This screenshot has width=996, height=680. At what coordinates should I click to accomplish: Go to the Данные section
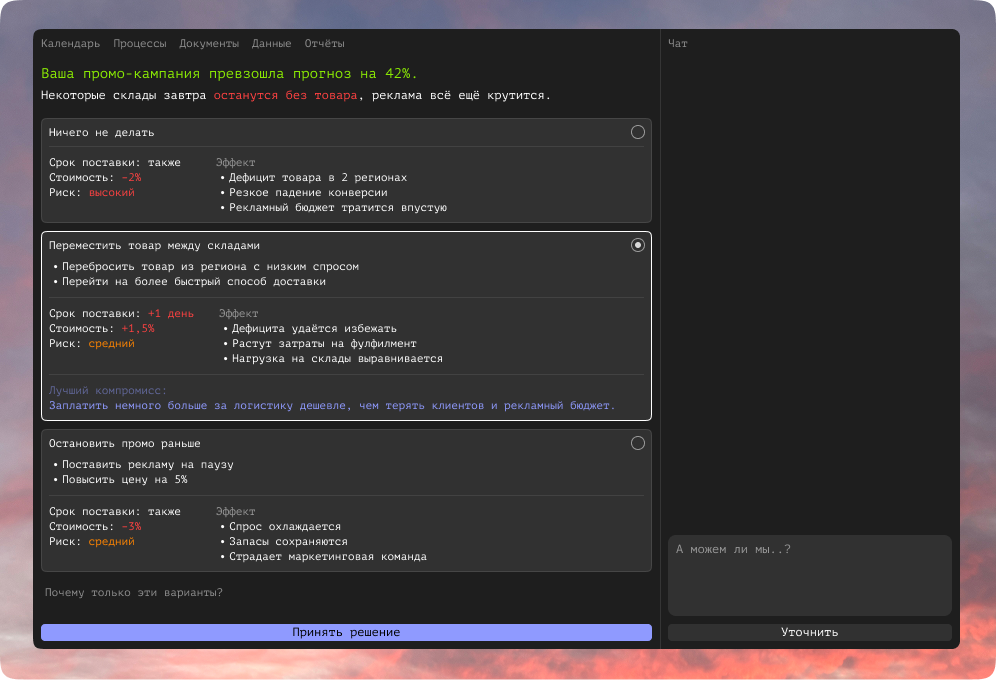[271, 44]
